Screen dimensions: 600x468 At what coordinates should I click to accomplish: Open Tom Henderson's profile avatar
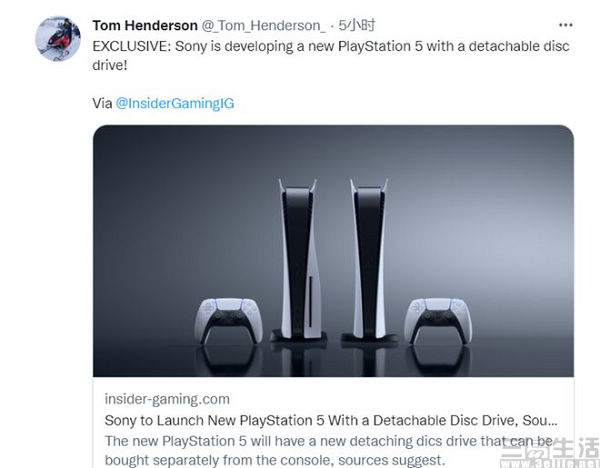pos(58,39)
